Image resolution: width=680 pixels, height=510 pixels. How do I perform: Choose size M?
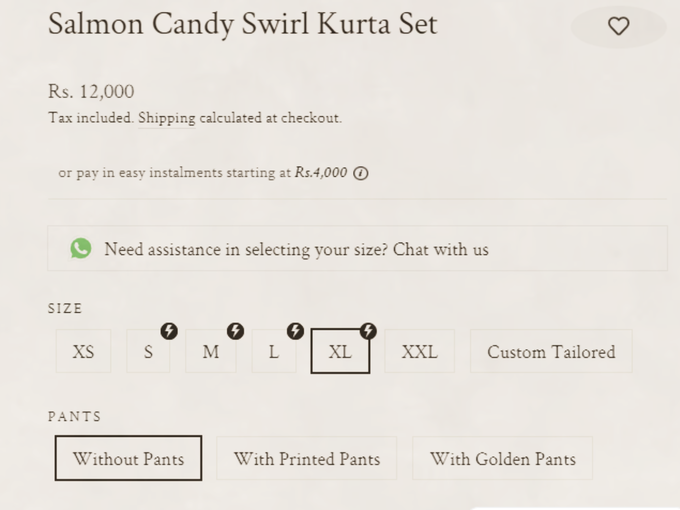pos(211,351)
